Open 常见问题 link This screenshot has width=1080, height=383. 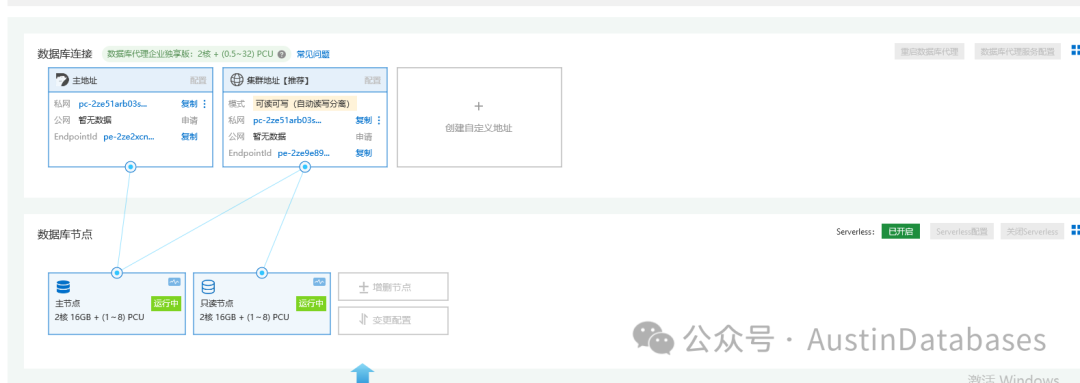[x=313, y=54]
